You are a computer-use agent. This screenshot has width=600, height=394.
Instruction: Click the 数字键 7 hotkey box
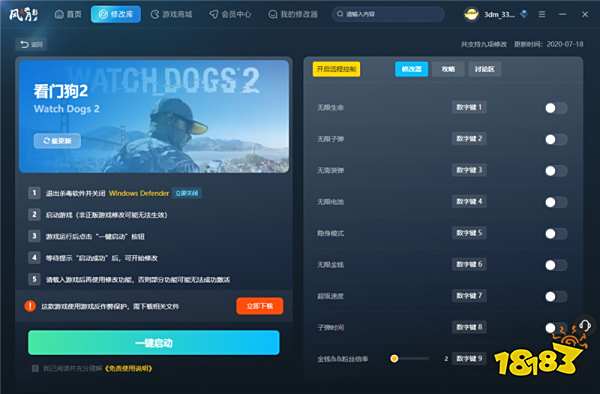tap(469, 295)
